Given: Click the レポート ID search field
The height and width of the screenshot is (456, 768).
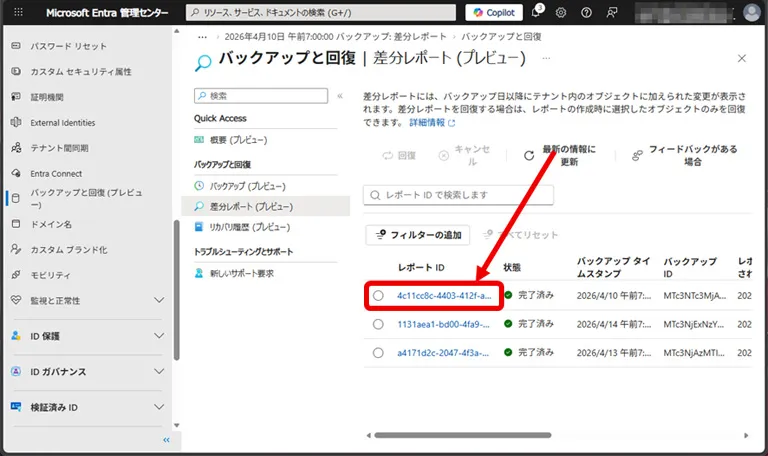Looking at the screenshot, I should pos(458,195).
